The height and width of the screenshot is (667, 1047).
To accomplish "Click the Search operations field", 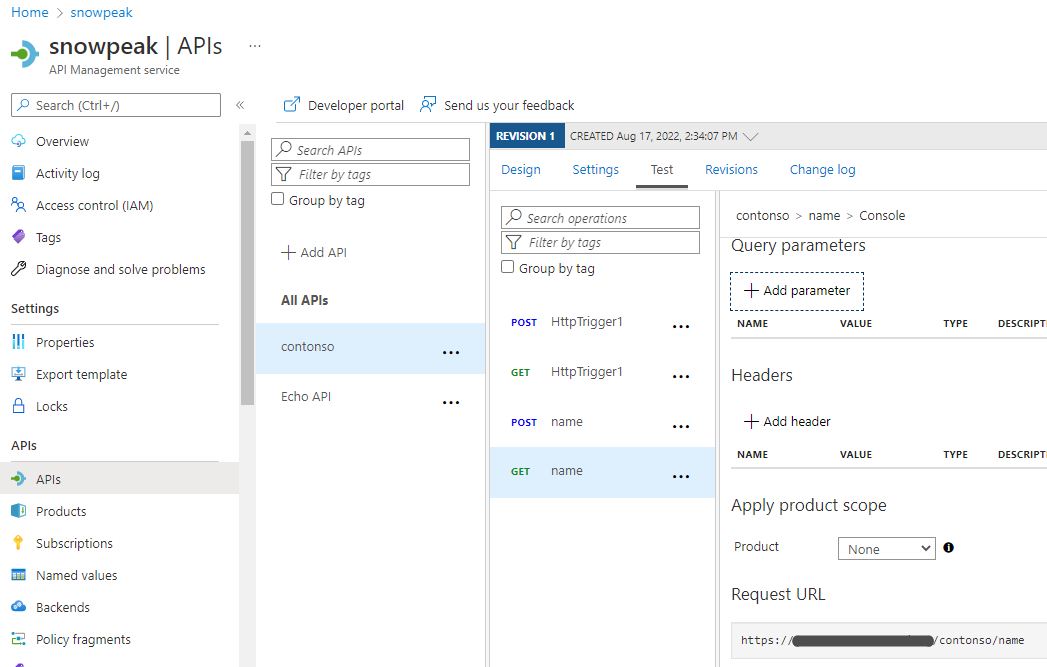I will pos(600,218).
